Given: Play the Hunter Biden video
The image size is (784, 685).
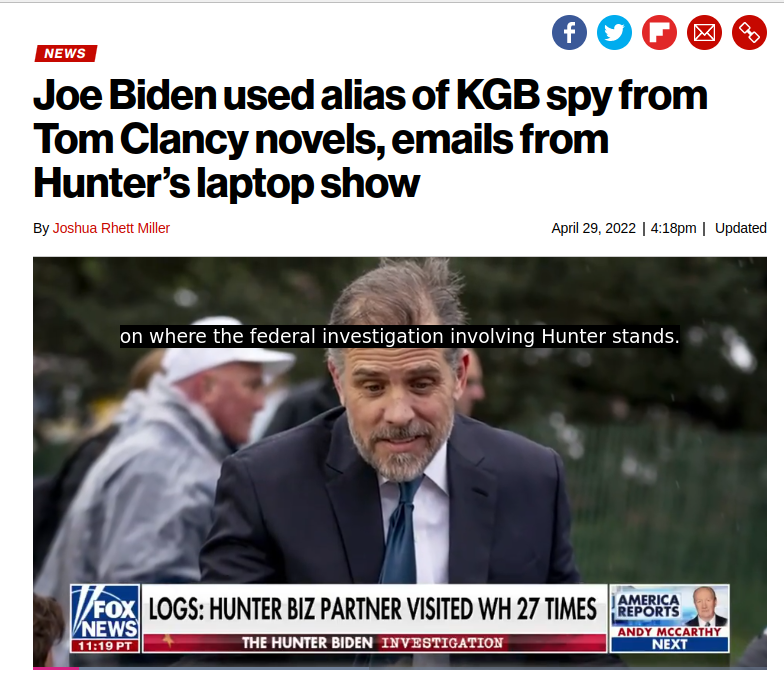Looking at the screenshot, I should [x=400, y=462].
